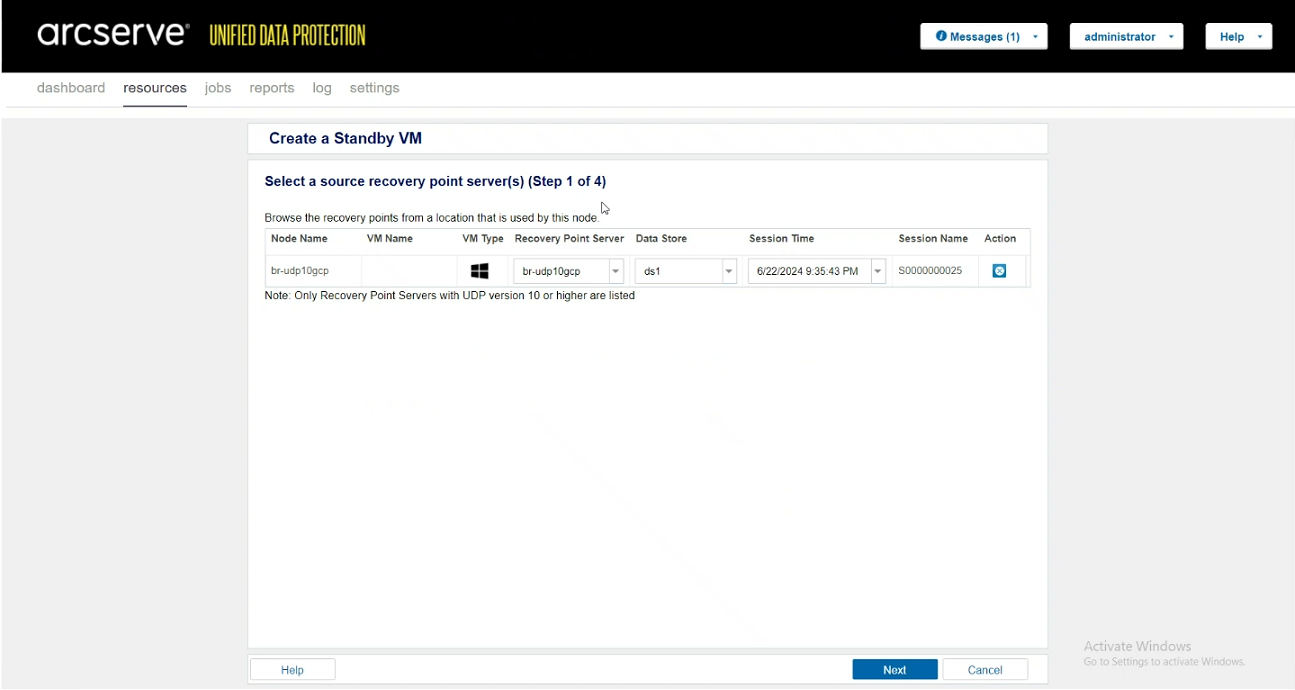Open the reports tab

[x=272, y=88]
